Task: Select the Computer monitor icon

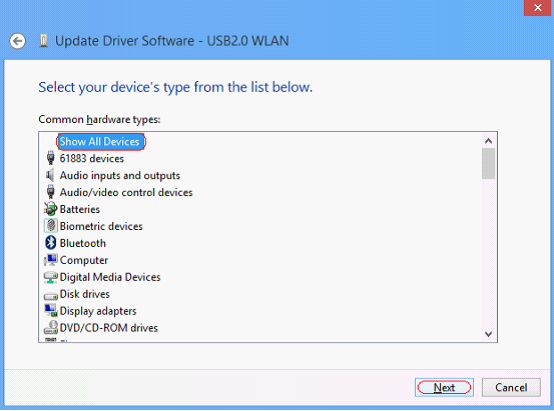Action: coord(51,260)
